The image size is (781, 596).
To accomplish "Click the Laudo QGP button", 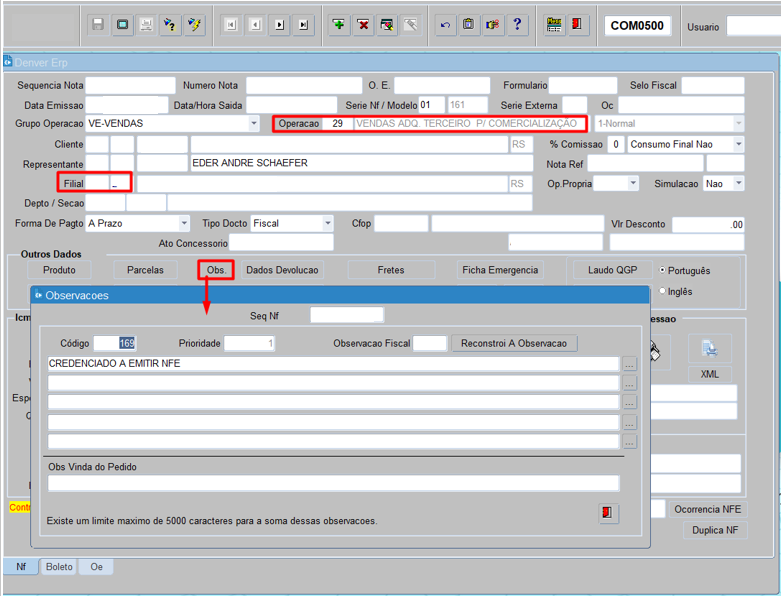I will click(613, 270).
